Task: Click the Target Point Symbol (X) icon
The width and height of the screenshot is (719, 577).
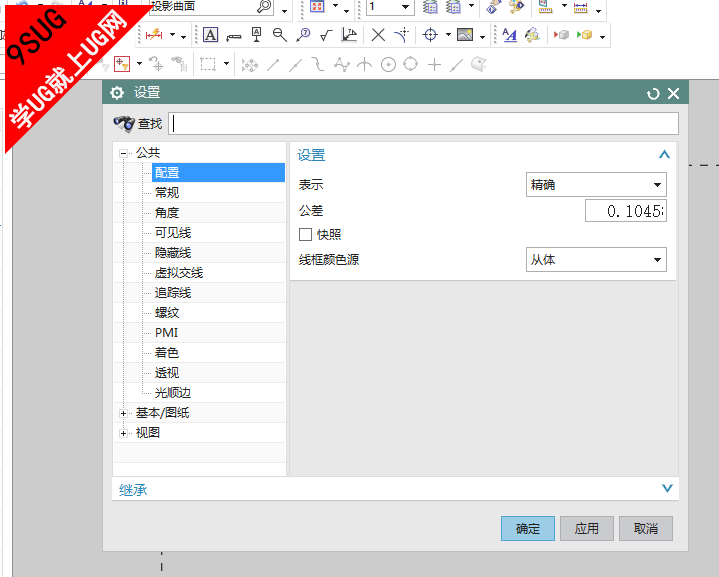Action: tap(378, 35)
